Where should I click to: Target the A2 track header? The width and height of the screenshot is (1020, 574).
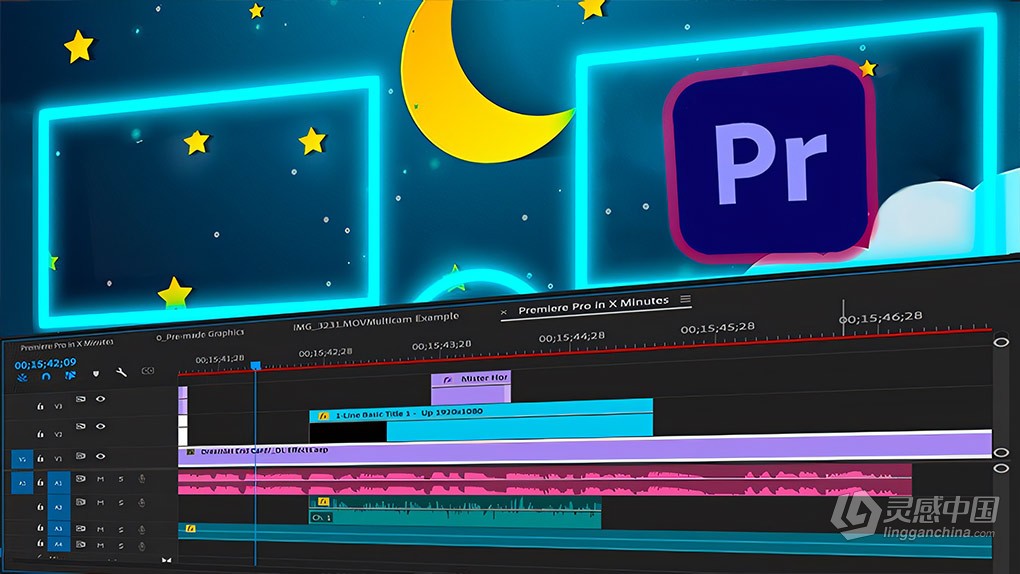59,508
